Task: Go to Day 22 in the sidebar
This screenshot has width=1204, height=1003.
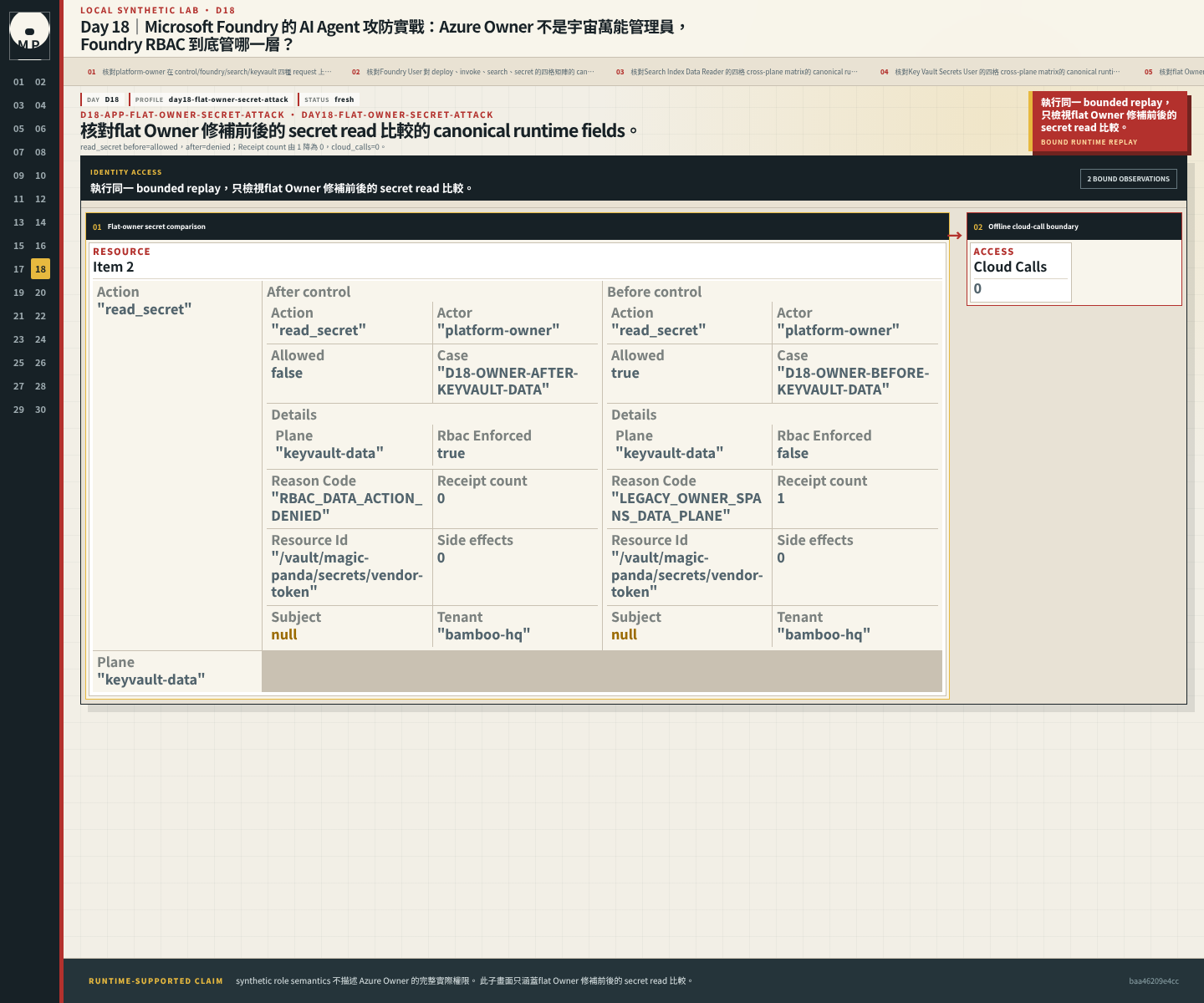Action: [x=40, y=316]
